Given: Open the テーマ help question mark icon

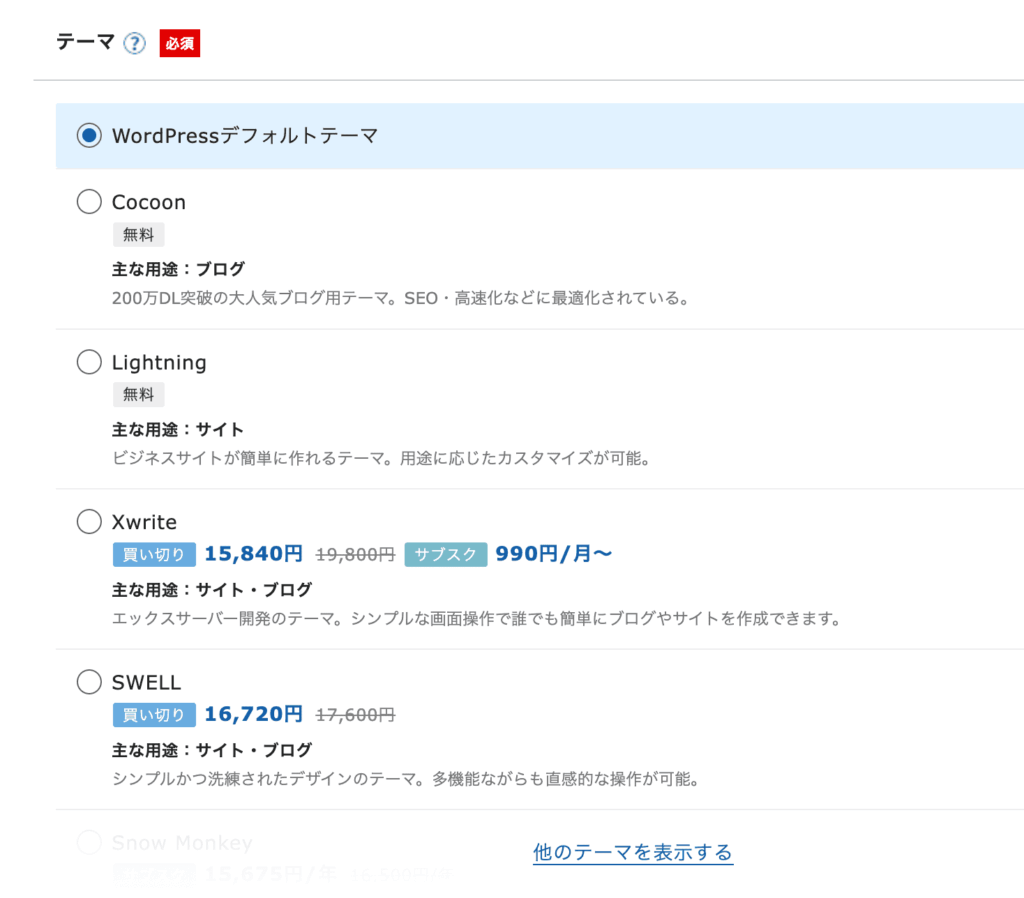Looking at the screenshot, I should [134, 43].
